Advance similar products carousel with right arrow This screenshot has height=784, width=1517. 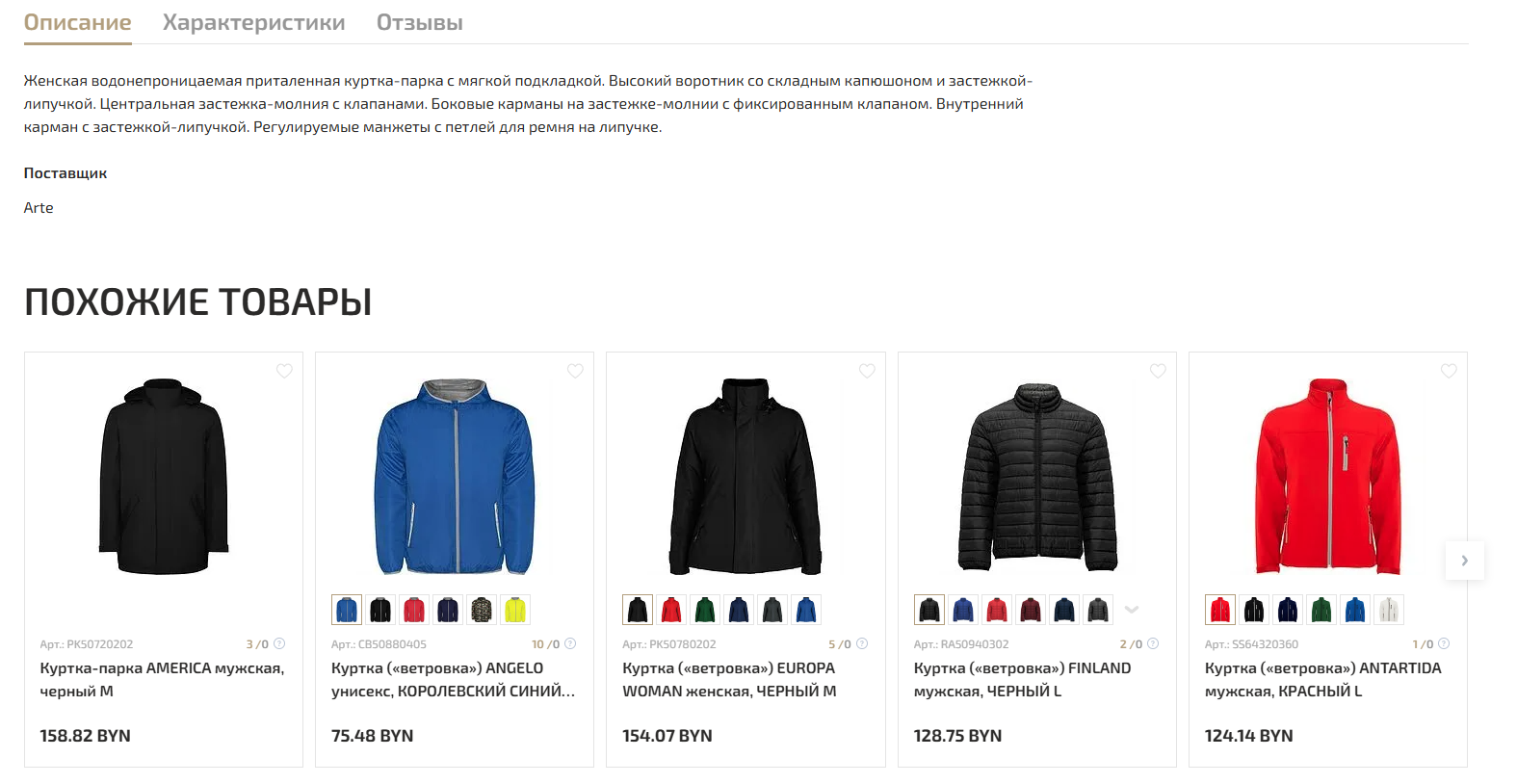[1465, 561]
